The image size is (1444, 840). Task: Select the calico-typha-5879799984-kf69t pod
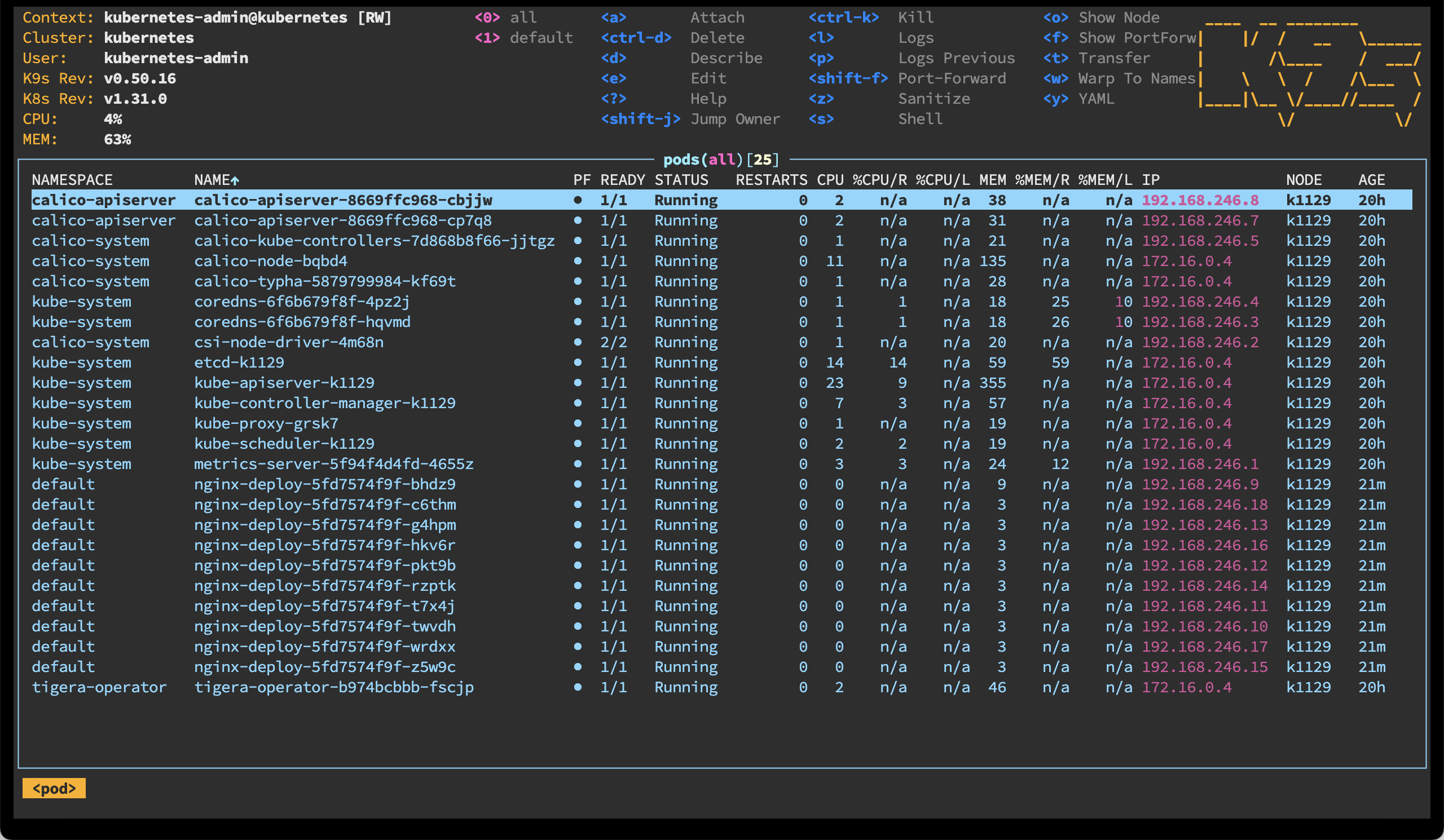click(325, 282)
